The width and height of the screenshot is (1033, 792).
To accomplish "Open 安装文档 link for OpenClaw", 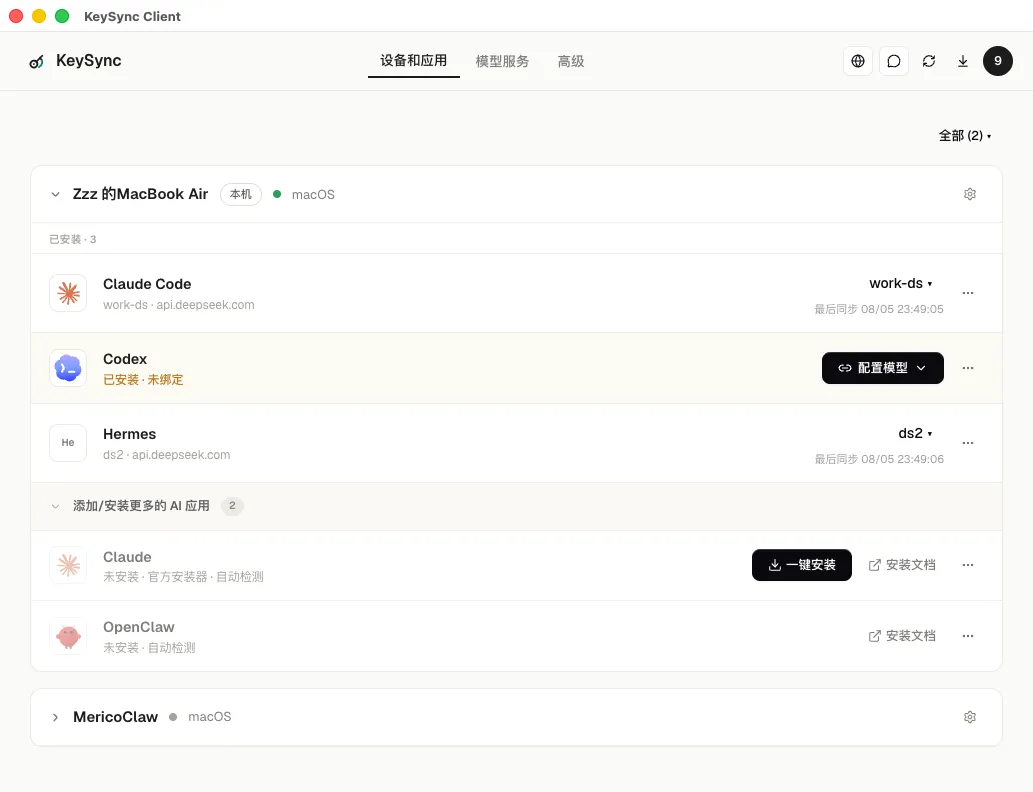I will 902,636.
